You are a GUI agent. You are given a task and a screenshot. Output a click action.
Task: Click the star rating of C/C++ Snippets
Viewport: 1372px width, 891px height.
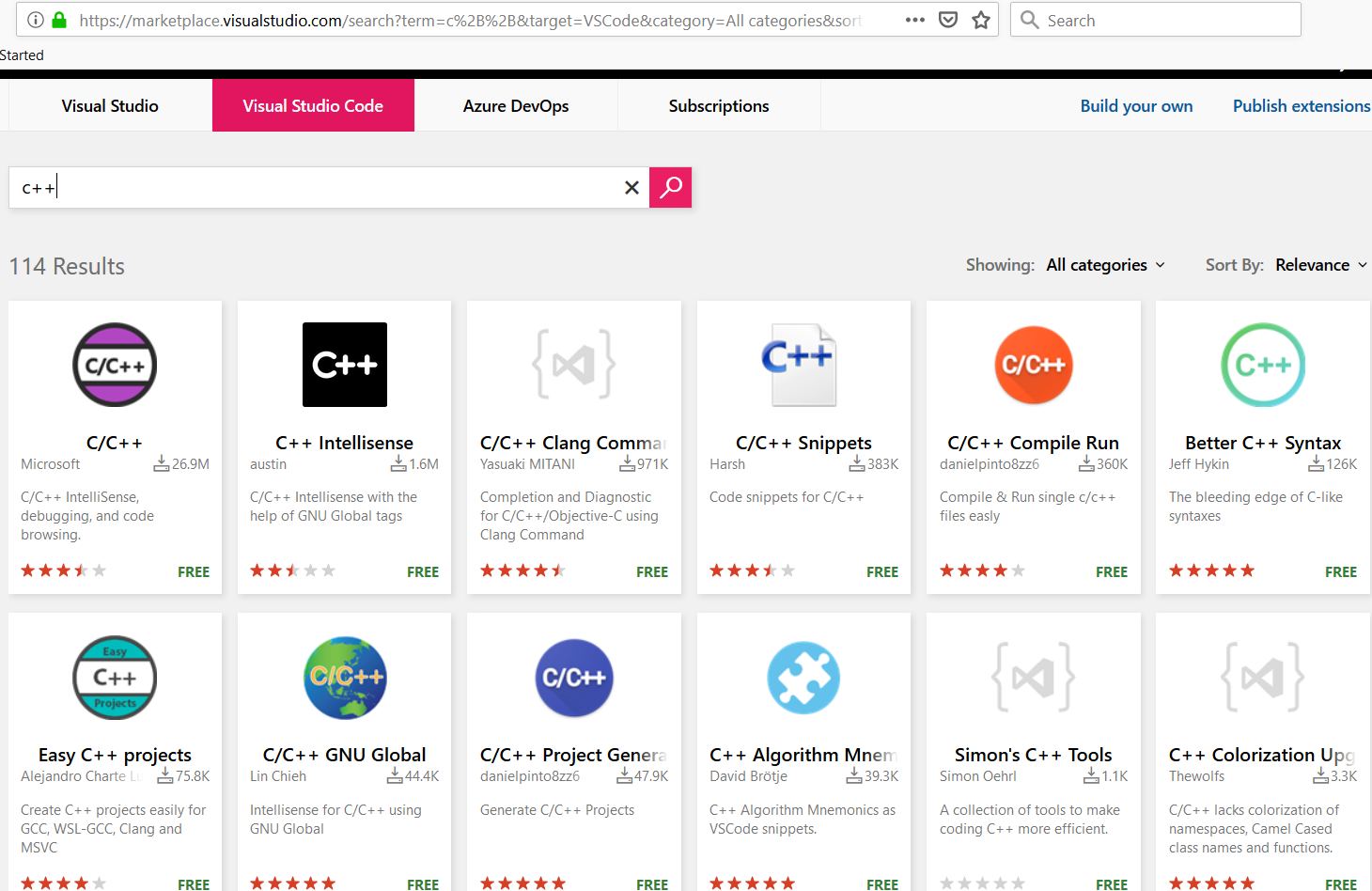pos(752,571)
